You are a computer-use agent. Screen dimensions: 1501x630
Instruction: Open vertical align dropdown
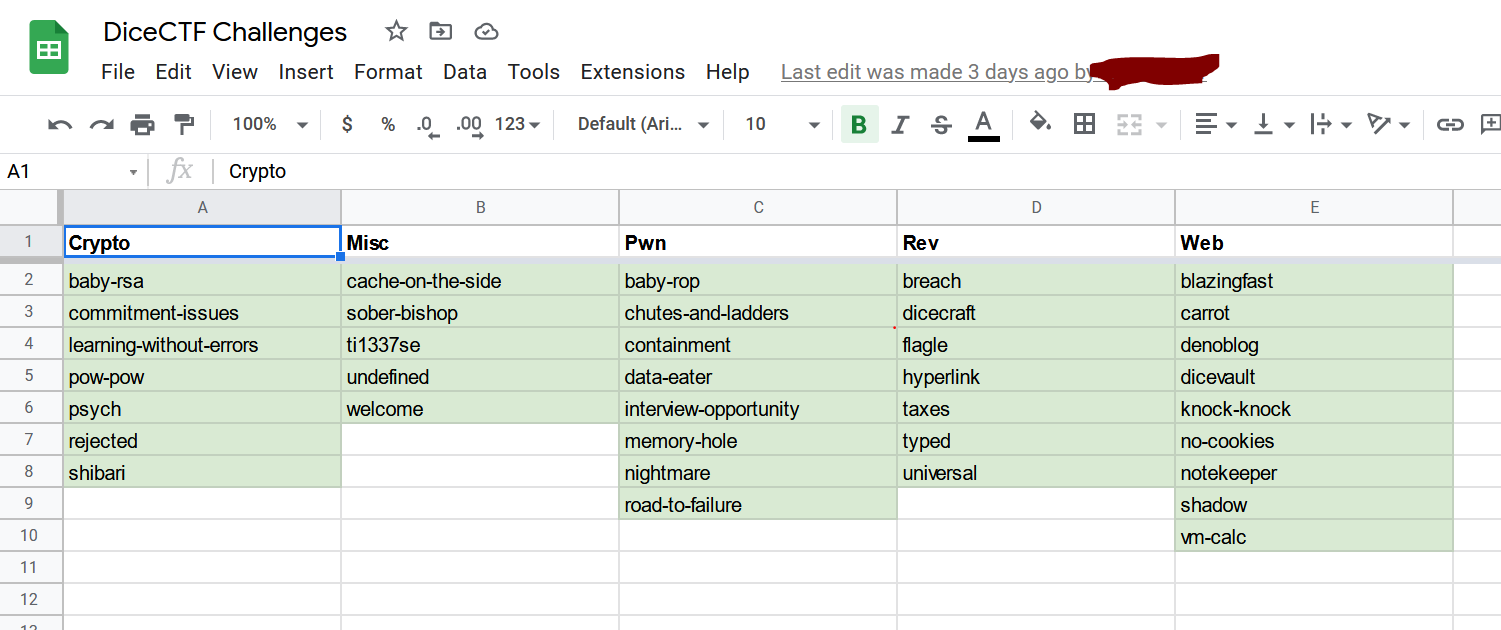[1274, 124]
